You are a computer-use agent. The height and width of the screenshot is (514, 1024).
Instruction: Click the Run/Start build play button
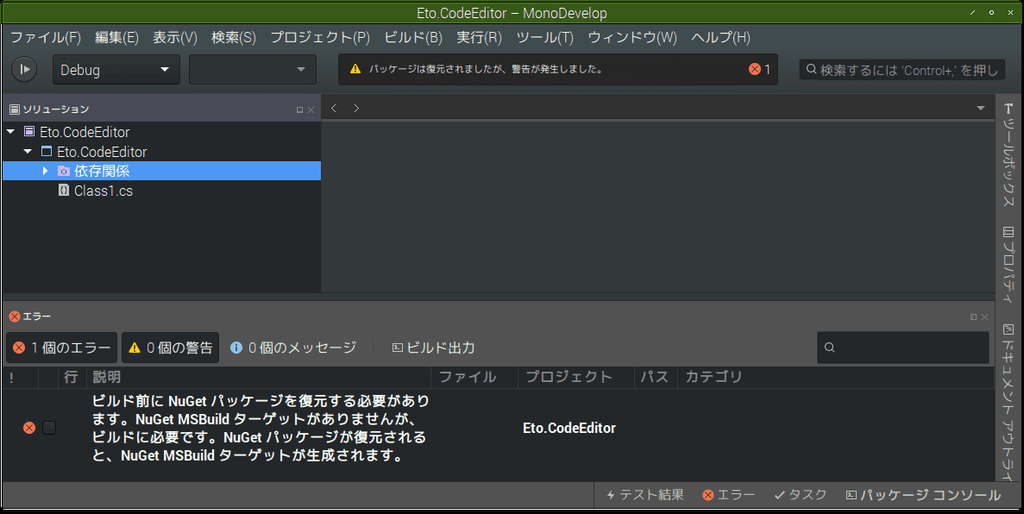24,69
